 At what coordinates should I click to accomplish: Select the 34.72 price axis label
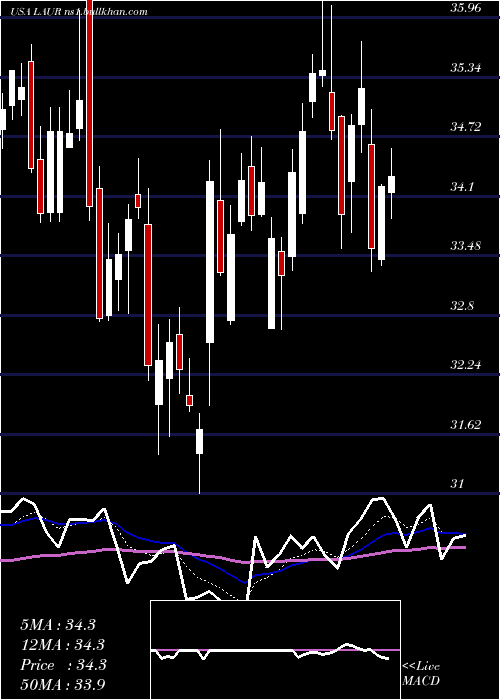pyautogui.click(x=466, y=127)
